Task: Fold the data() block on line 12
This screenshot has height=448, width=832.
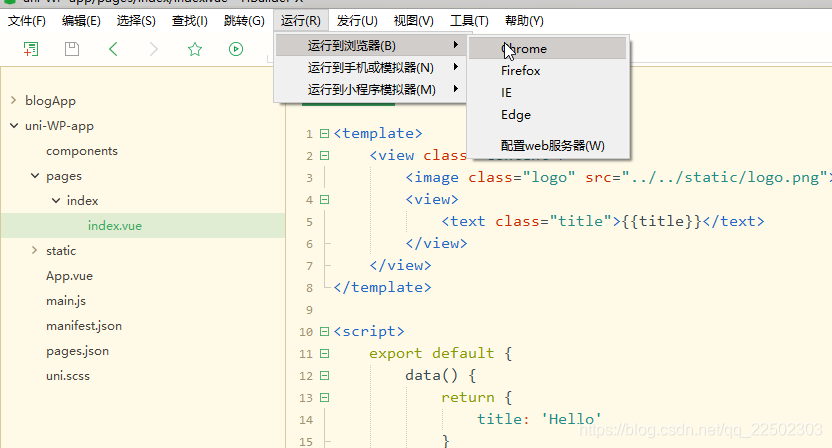Action: pyautogui.click(x=323, y=376)
